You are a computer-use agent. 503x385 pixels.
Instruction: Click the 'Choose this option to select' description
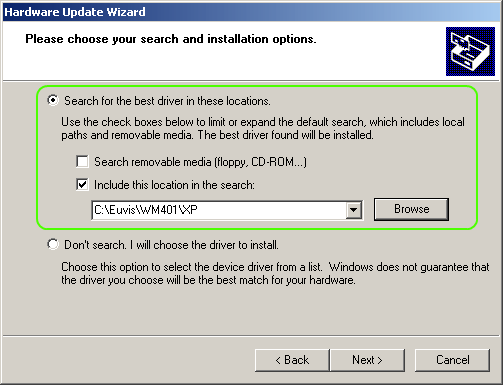click(x=275, y=273)
